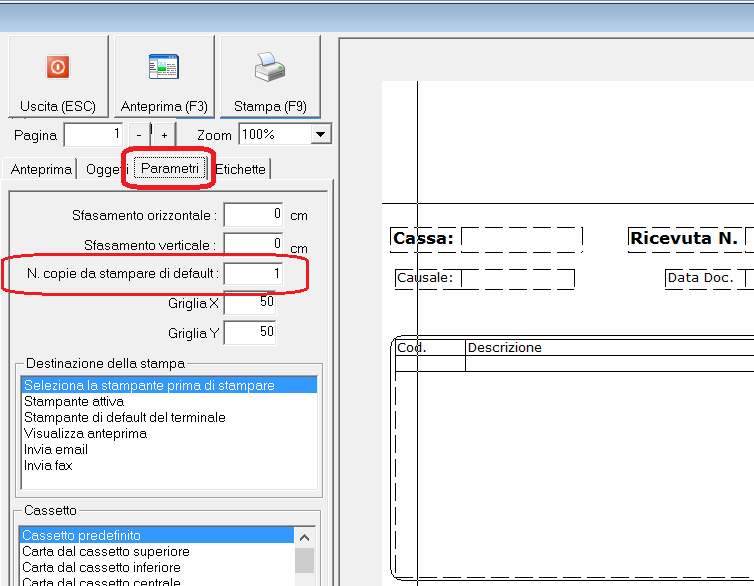Click the N. copie da stampare field
This screenshot has width=754, height=586.
[x=253, y=274]
